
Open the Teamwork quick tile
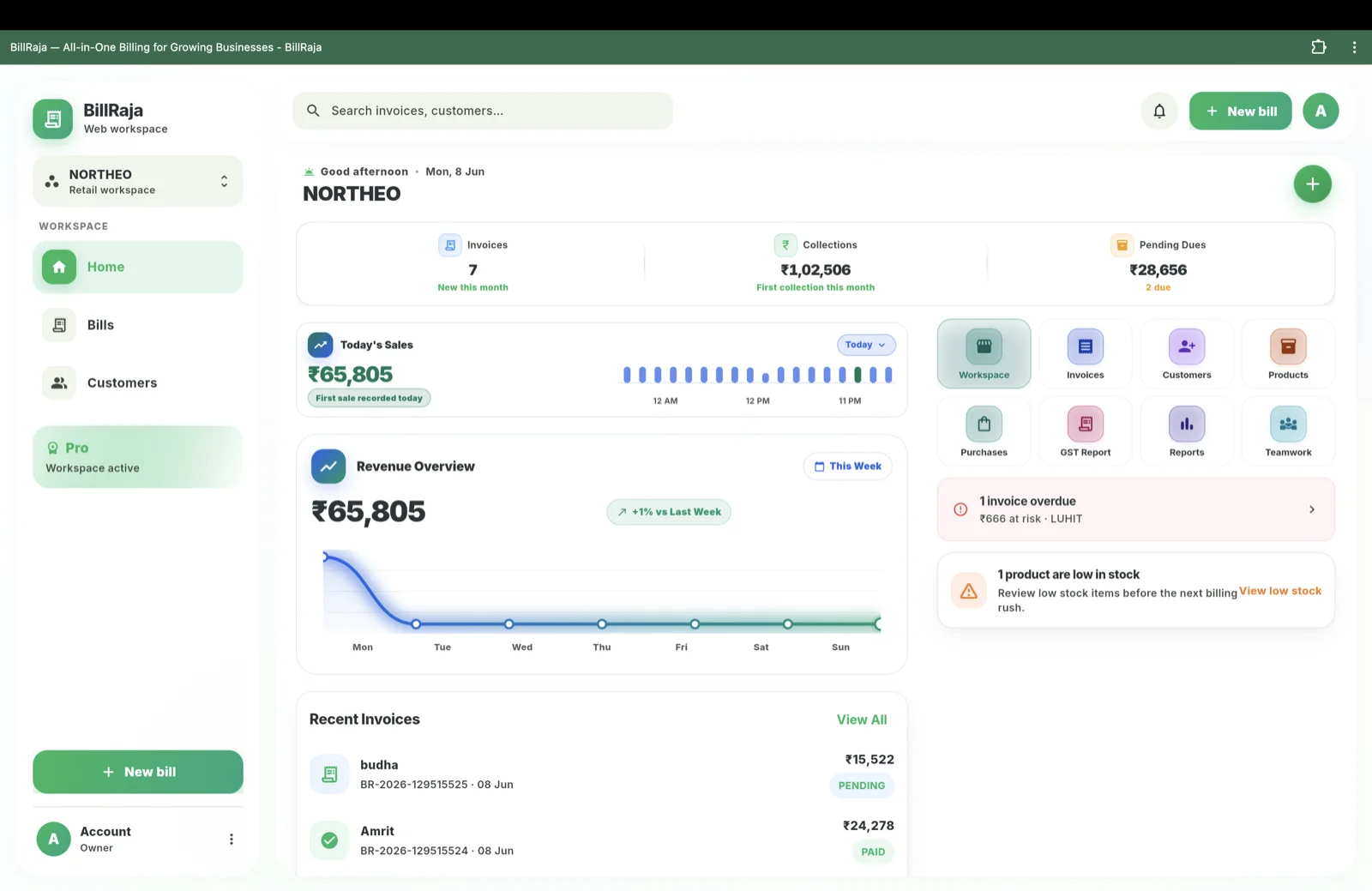coord(1288,430)
